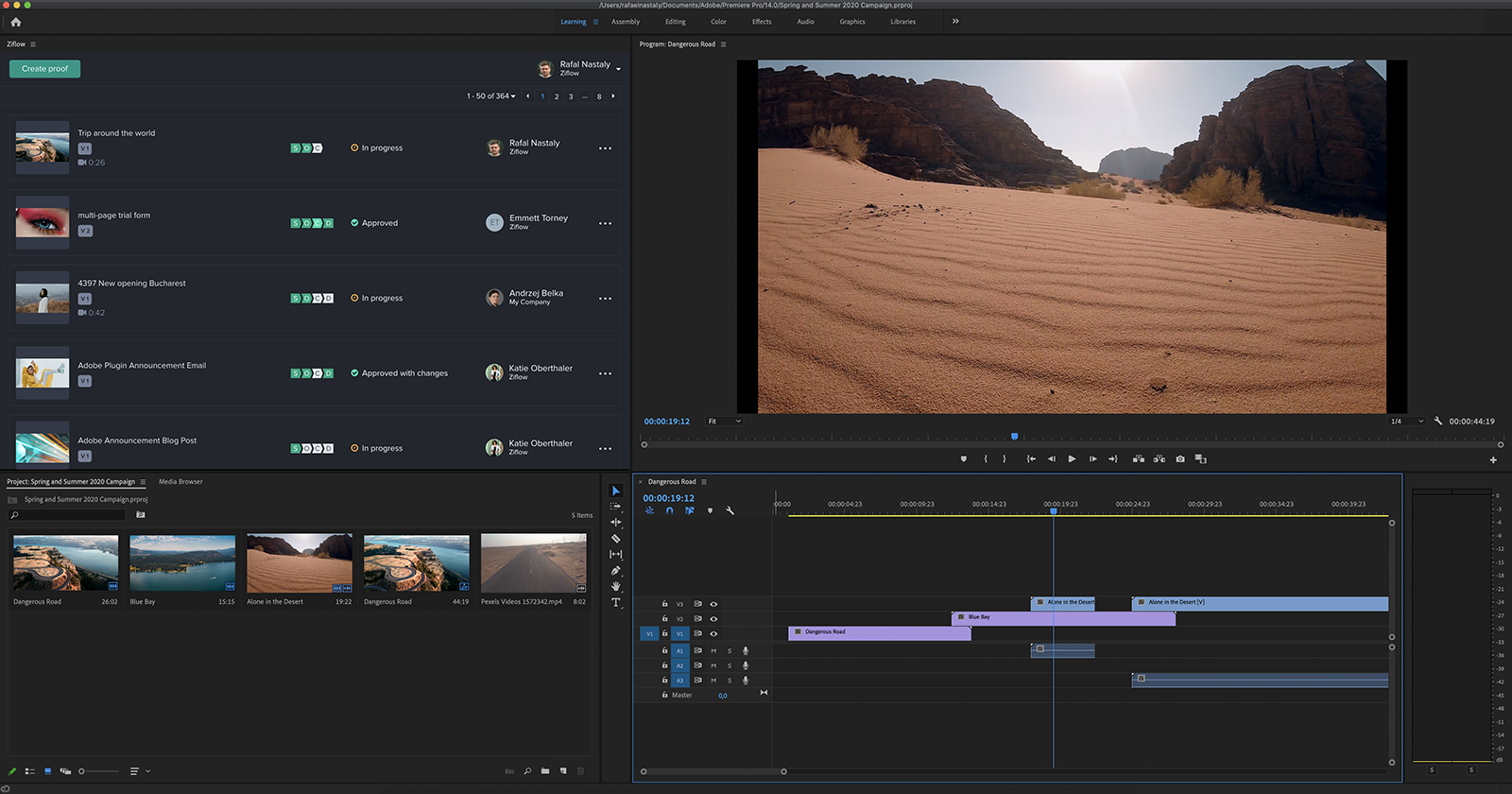Click the Export Frame camera icon
This screenshot has height=794, width=1512.
click(1180, 459)
